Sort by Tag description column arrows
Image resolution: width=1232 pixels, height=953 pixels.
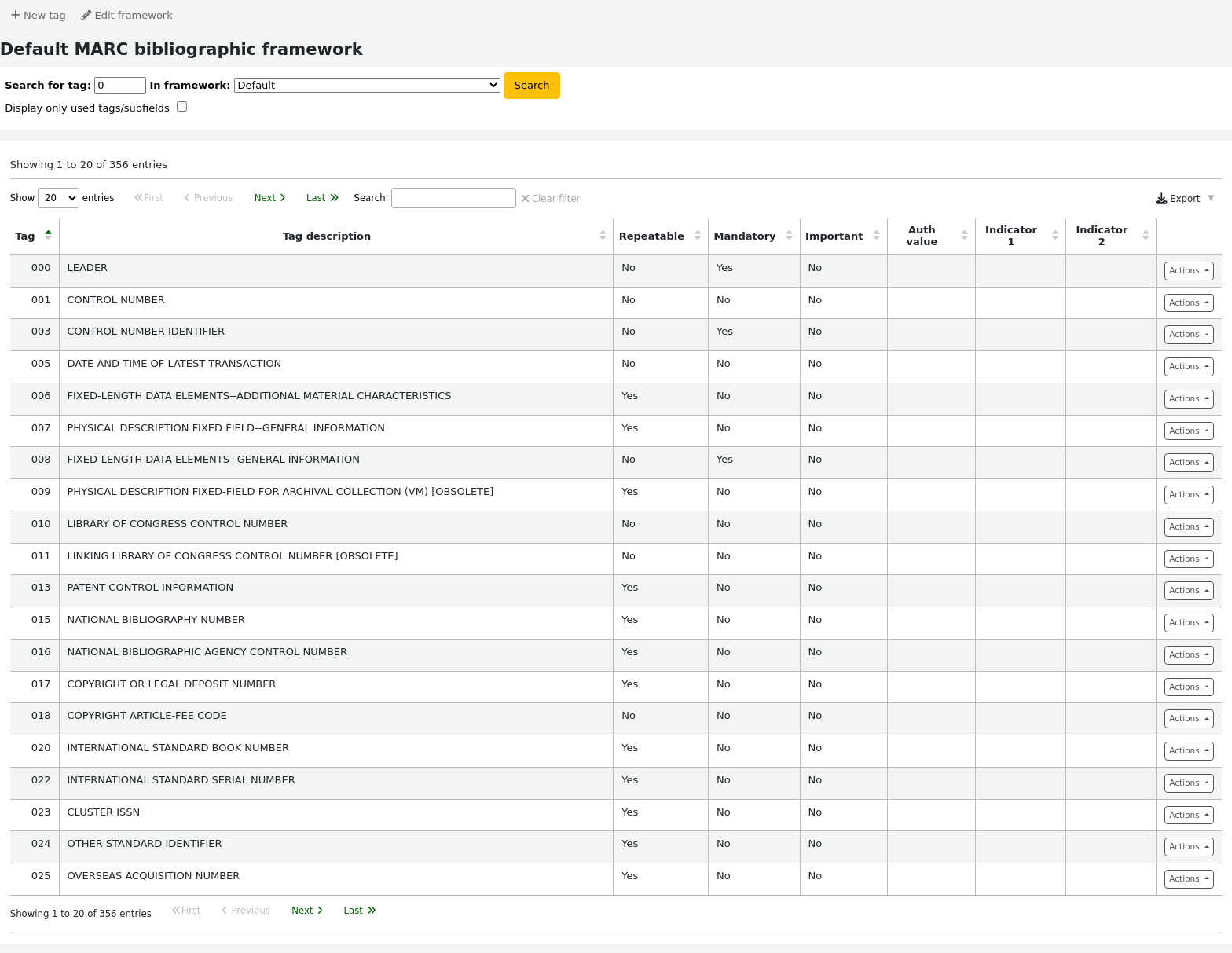603,236
